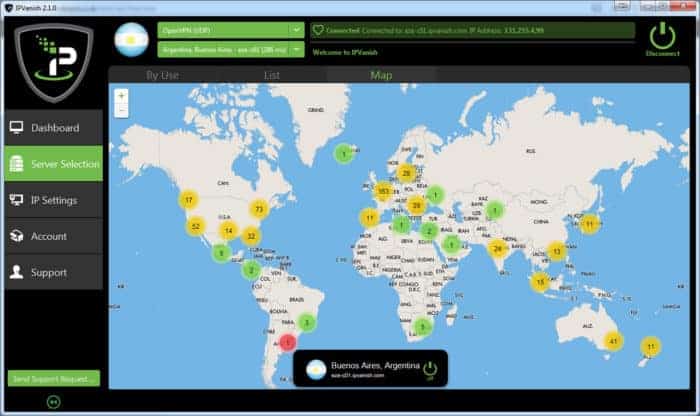The height and width of the screenshot is (416, 700).
Task: Select the California cluster marker 52
Action: [x=196, y=226]
